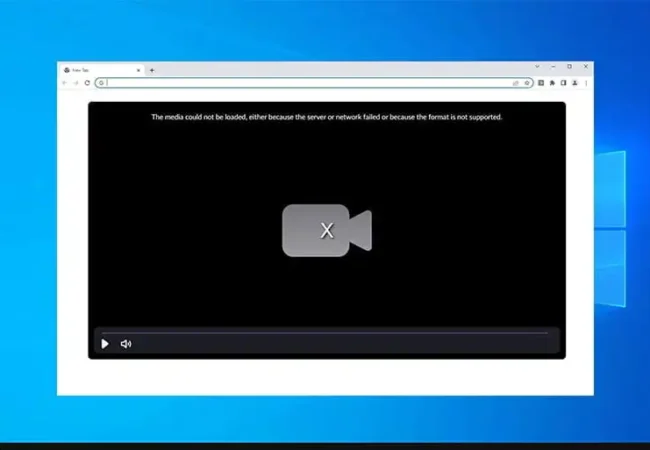Open the Extensions puzzle icon
The width and height of the screenshot is (650, 450).
click(552, 83)
